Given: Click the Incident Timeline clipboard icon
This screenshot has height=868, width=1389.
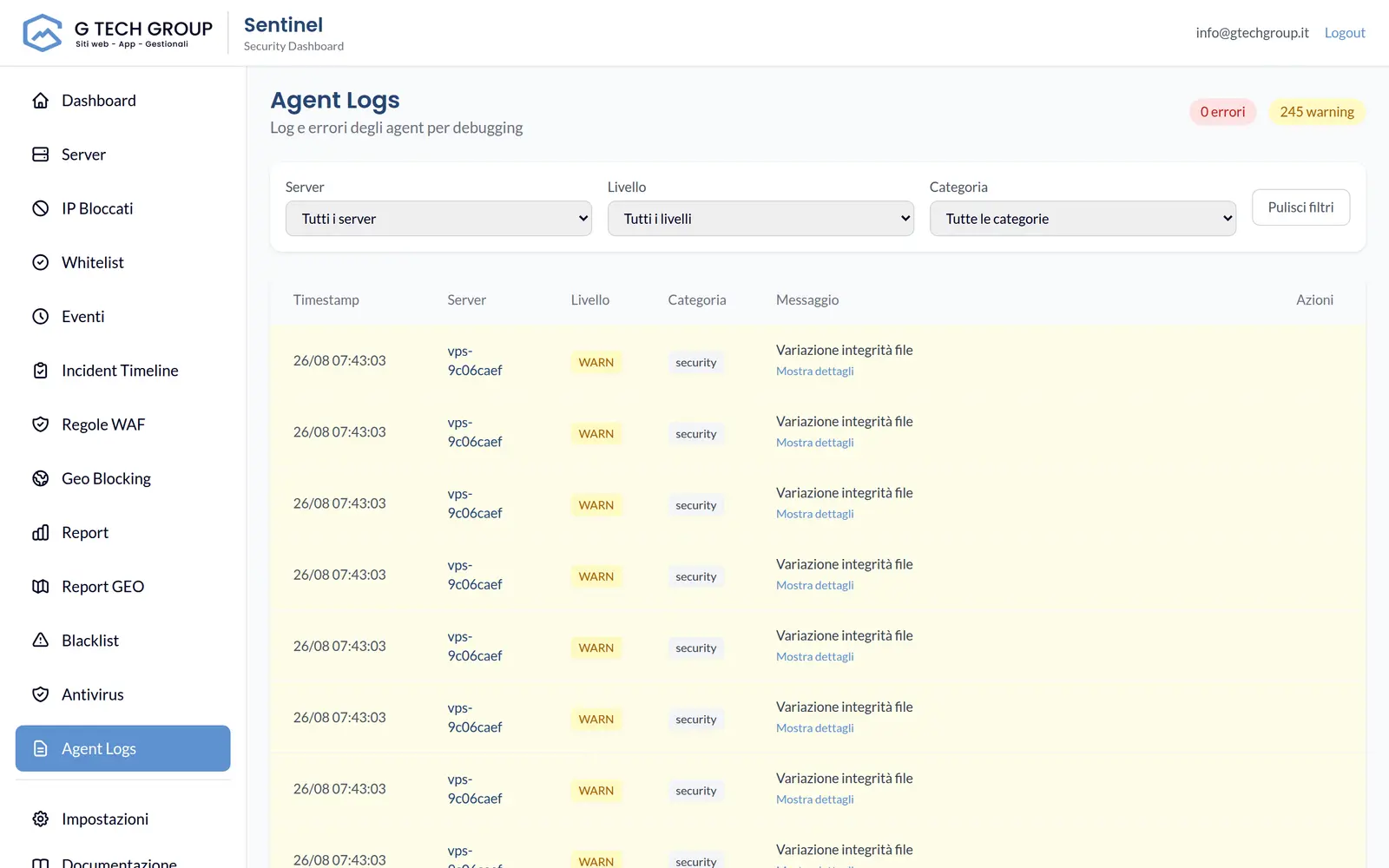Looking at the screenshot, I should pyautogui.click(x=41, y=371).
